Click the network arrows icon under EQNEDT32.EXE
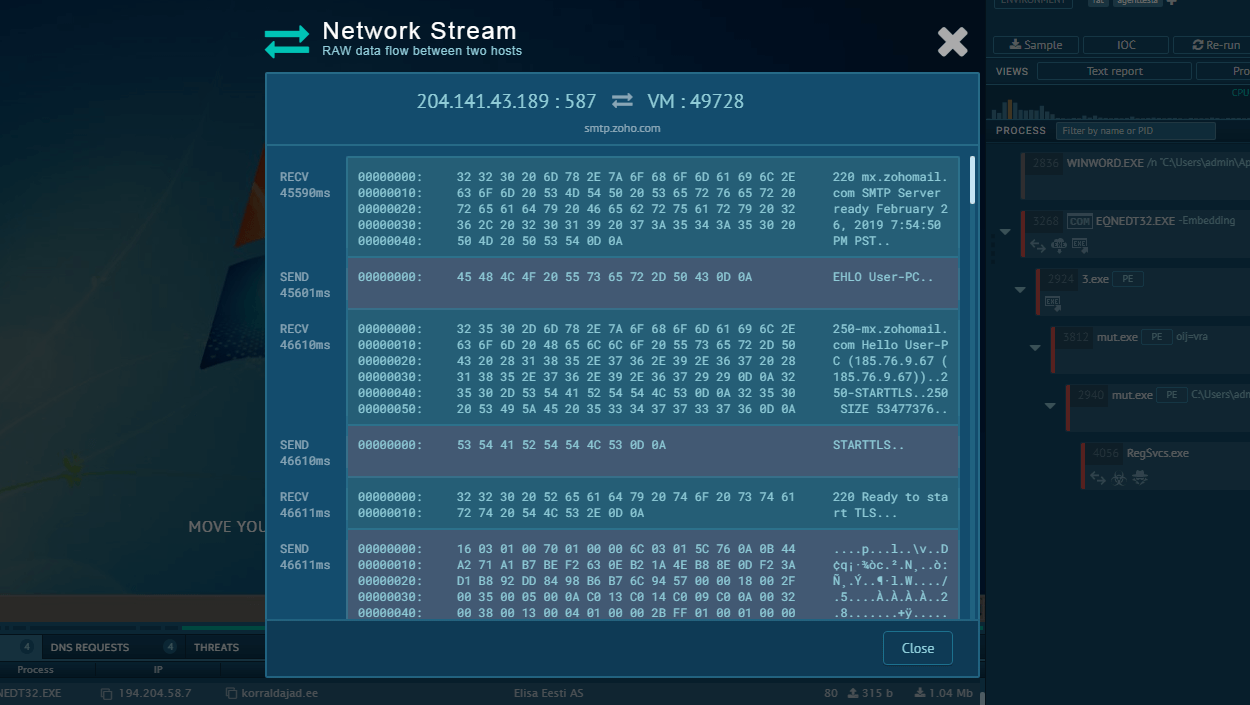 (1038, 244)
